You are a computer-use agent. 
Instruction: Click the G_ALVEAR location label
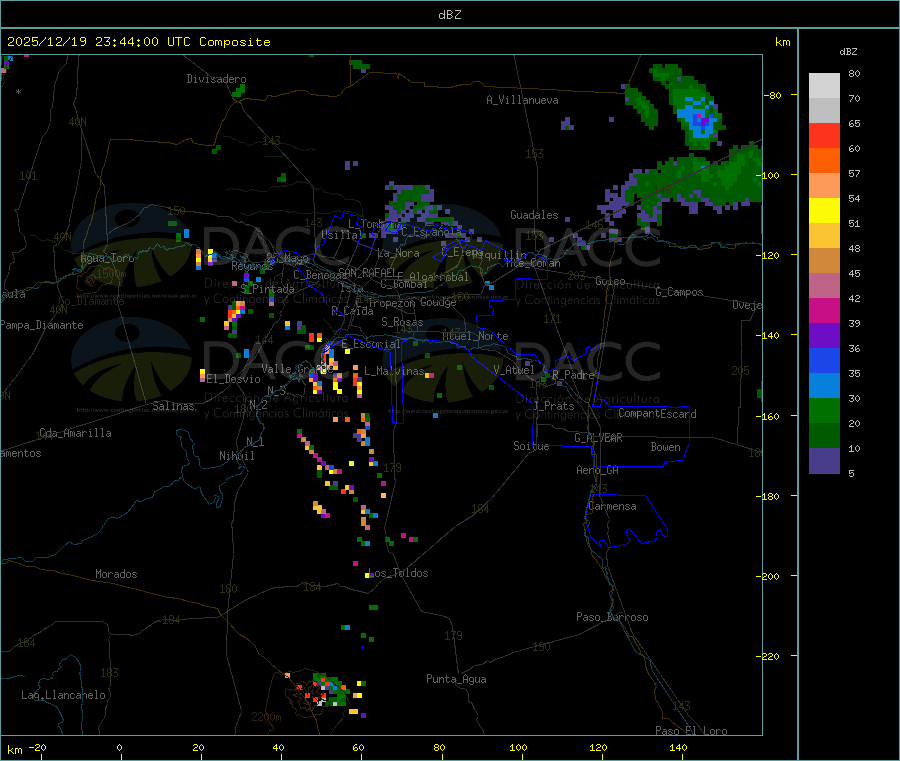point(598,438)
